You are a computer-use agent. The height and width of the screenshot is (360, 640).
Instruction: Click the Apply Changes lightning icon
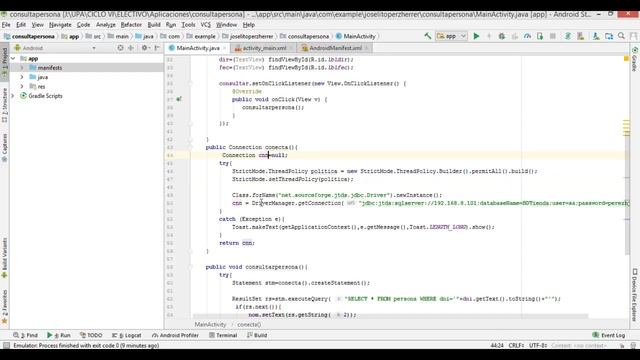(489, 36)
